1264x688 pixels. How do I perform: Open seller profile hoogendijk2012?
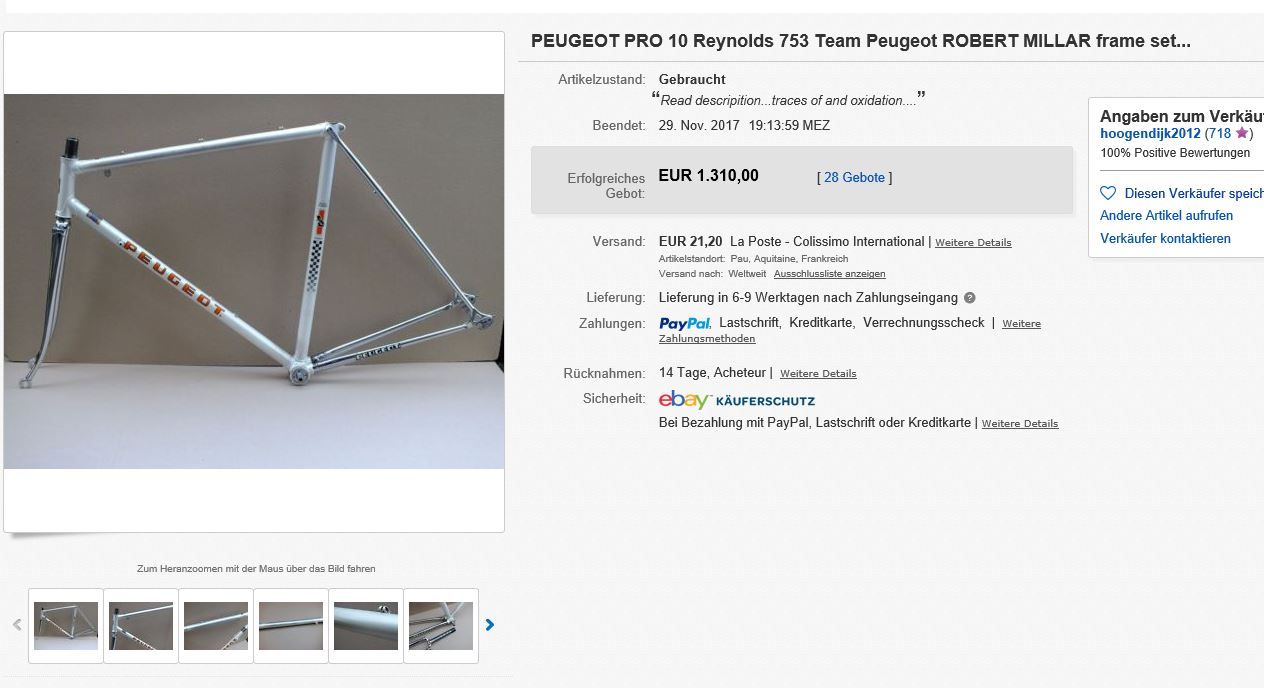1150,133
